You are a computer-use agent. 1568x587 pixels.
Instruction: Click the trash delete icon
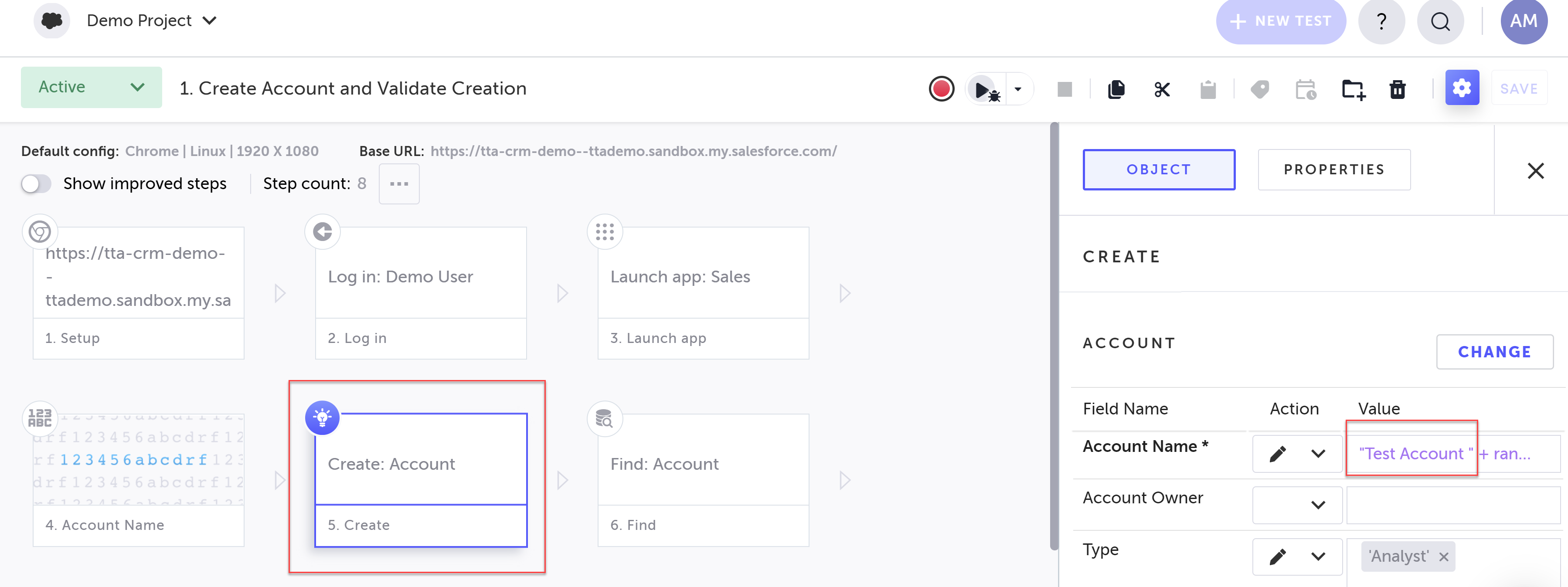coord(1397,89)
